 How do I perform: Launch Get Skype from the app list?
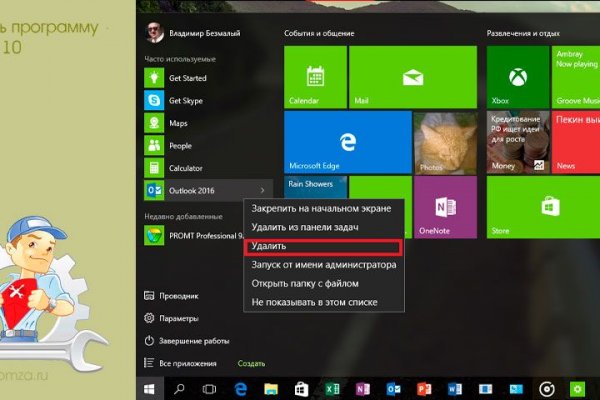(x=187, y=101)
